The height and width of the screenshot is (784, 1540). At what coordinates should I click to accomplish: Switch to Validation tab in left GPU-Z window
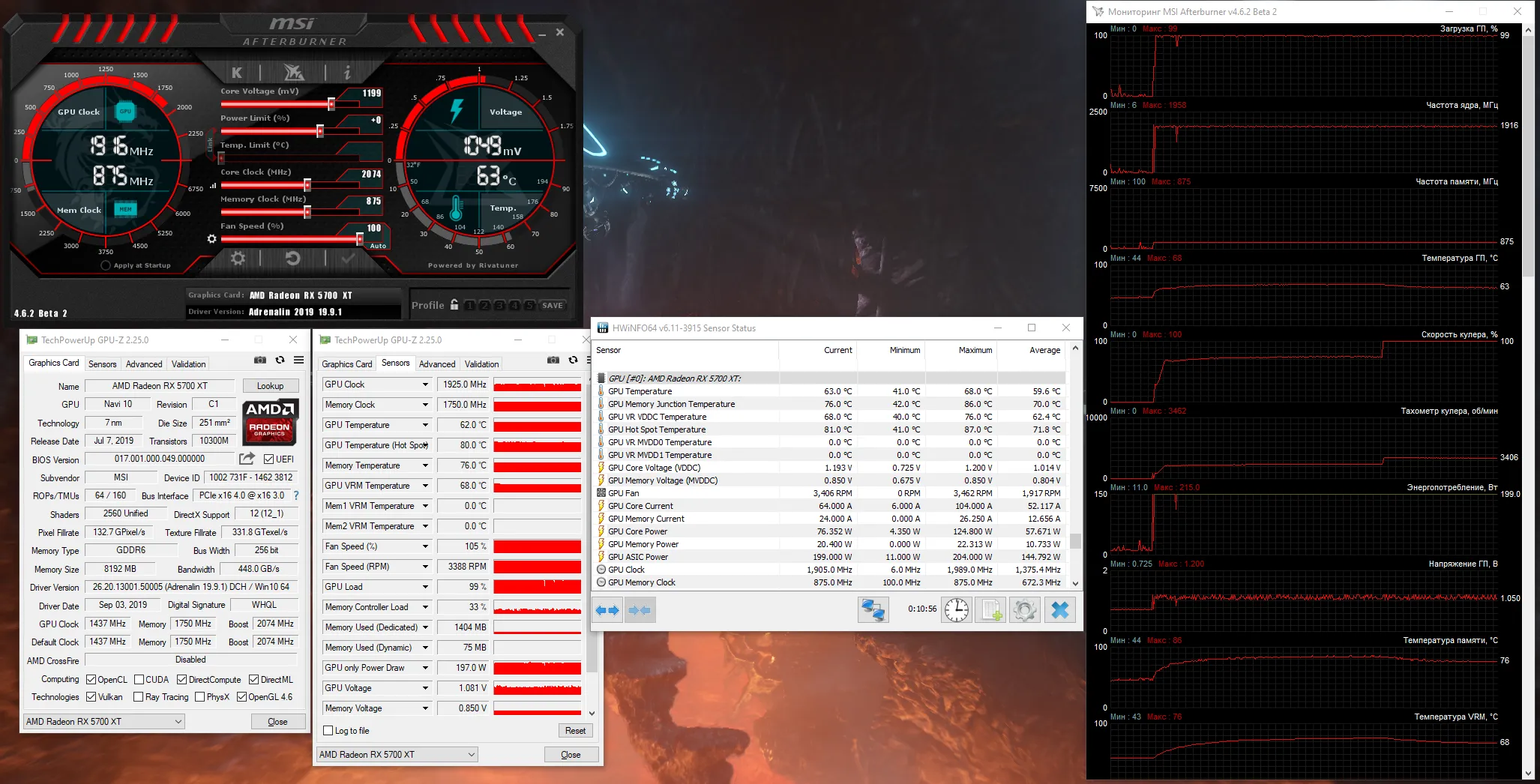(188, 364)
